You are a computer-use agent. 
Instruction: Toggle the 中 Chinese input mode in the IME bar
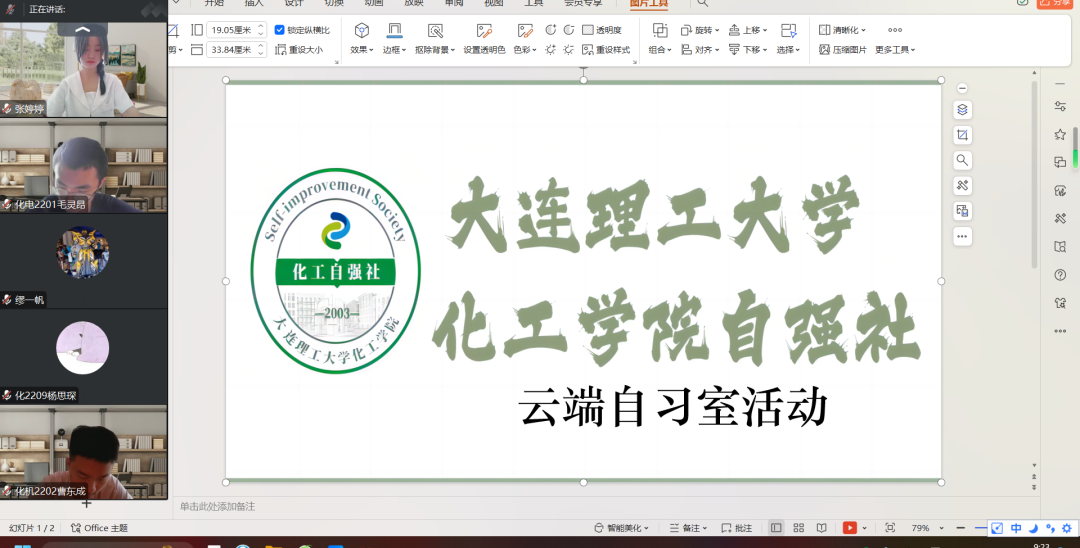coord(1016,529)
